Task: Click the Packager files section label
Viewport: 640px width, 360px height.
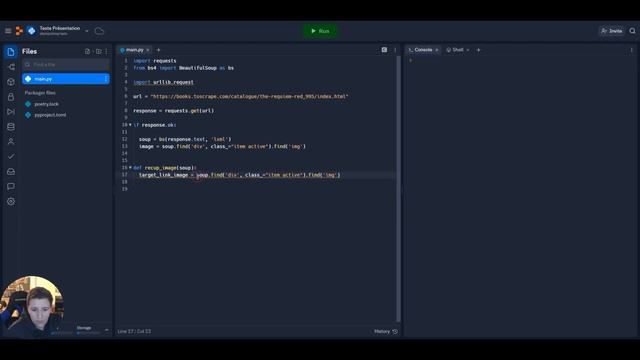Action: click(x=40, y=93)
